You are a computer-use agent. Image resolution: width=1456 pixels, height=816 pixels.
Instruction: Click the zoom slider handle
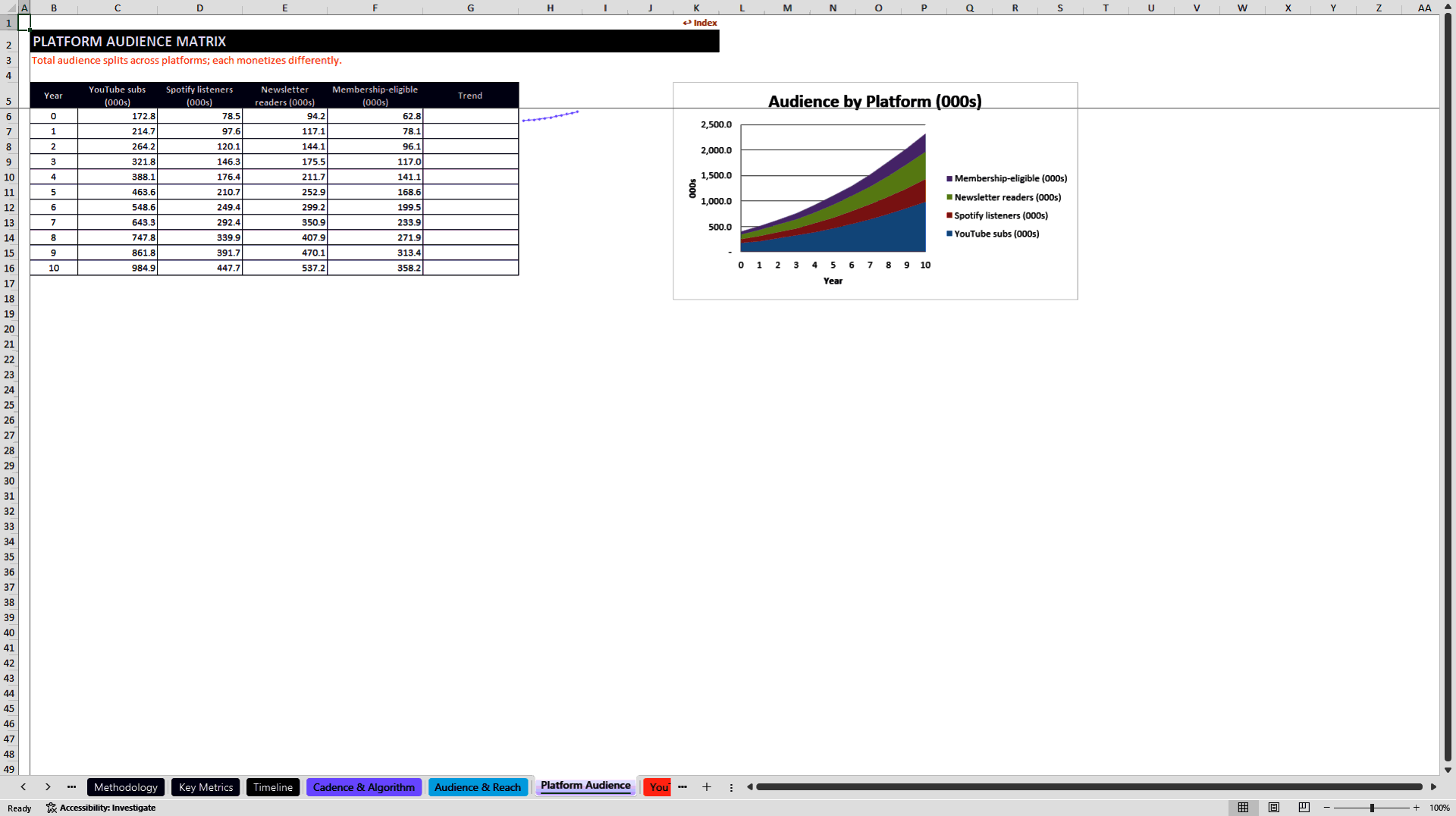pos(1372,808)
